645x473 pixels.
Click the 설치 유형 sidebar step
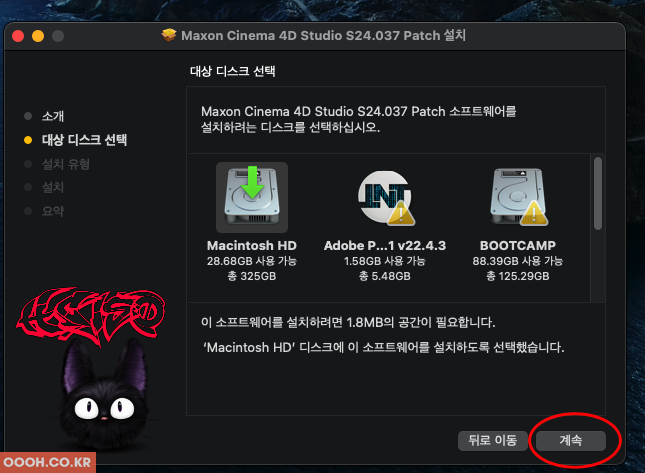pyautogui.click(x=66, y=164)
